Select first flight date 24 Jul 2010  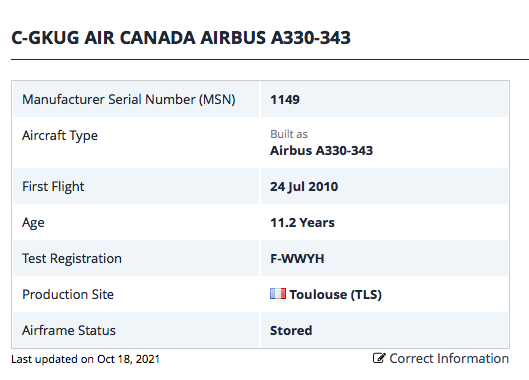[x=304, y=187]
